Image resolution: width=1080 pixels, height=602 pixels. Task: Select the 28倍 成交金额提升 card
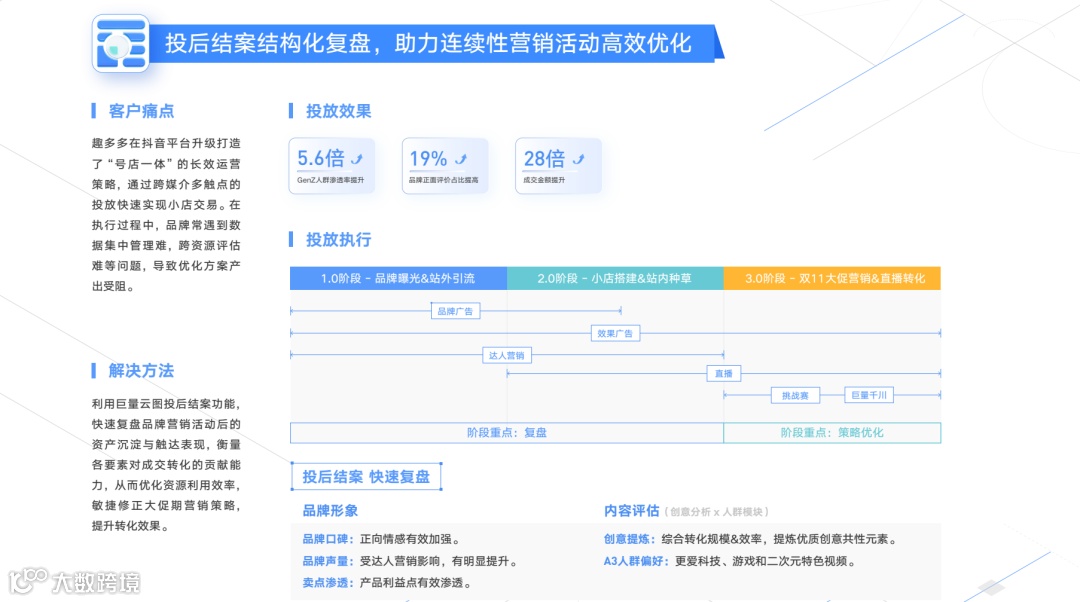coord(559,166)
